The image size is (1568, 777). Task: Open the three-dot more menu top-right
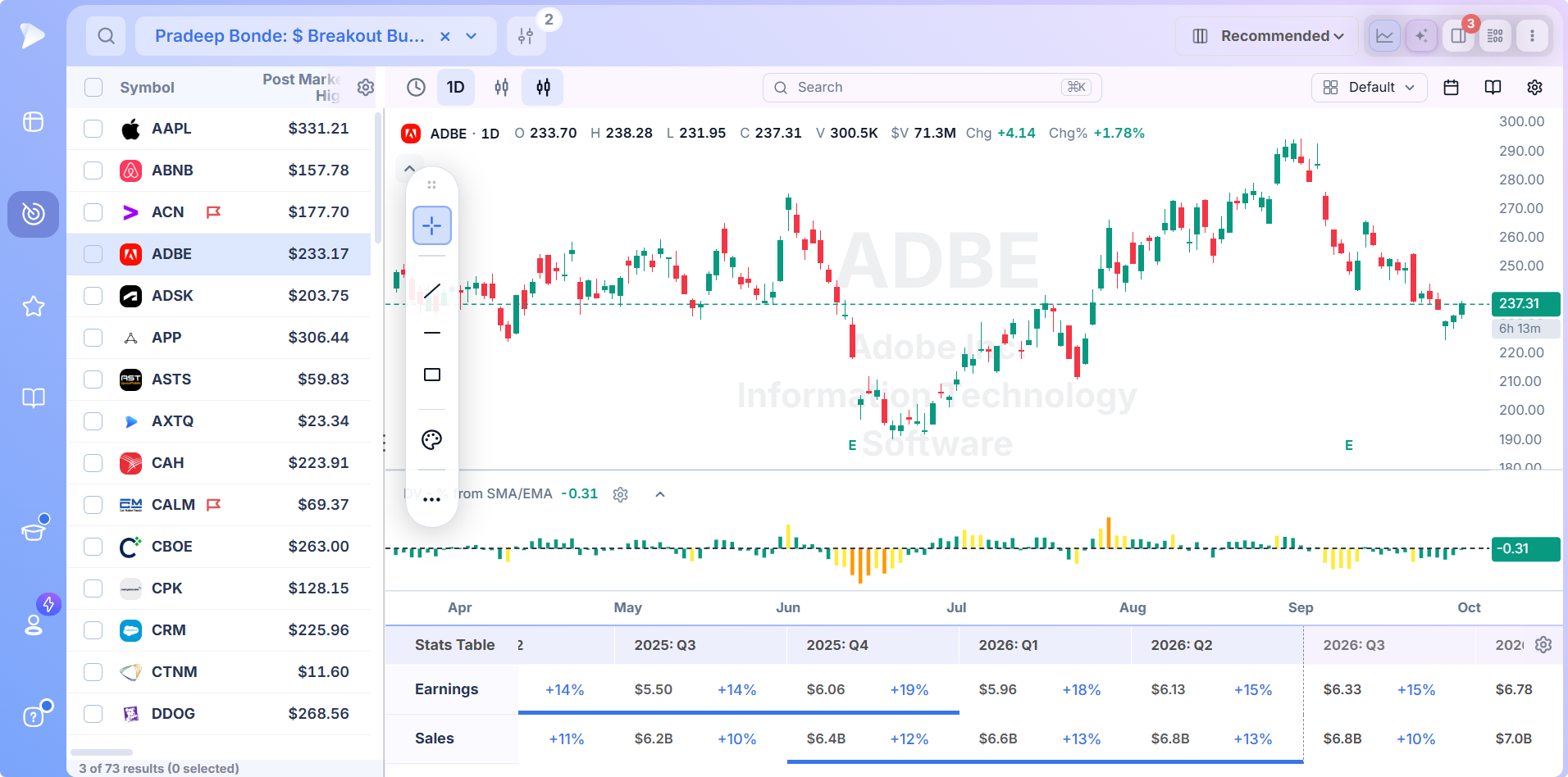(x=1532, y=36)
